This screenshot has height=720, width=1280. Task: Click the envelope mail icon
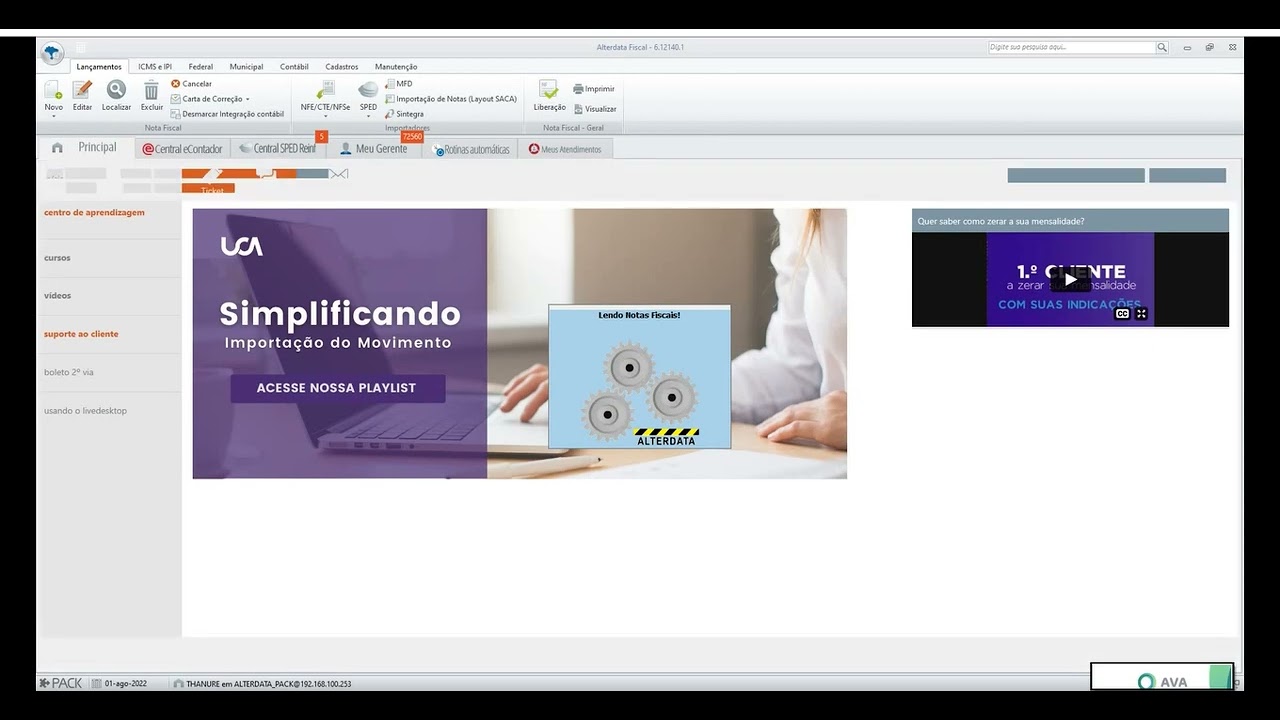(x=340, y=174)
